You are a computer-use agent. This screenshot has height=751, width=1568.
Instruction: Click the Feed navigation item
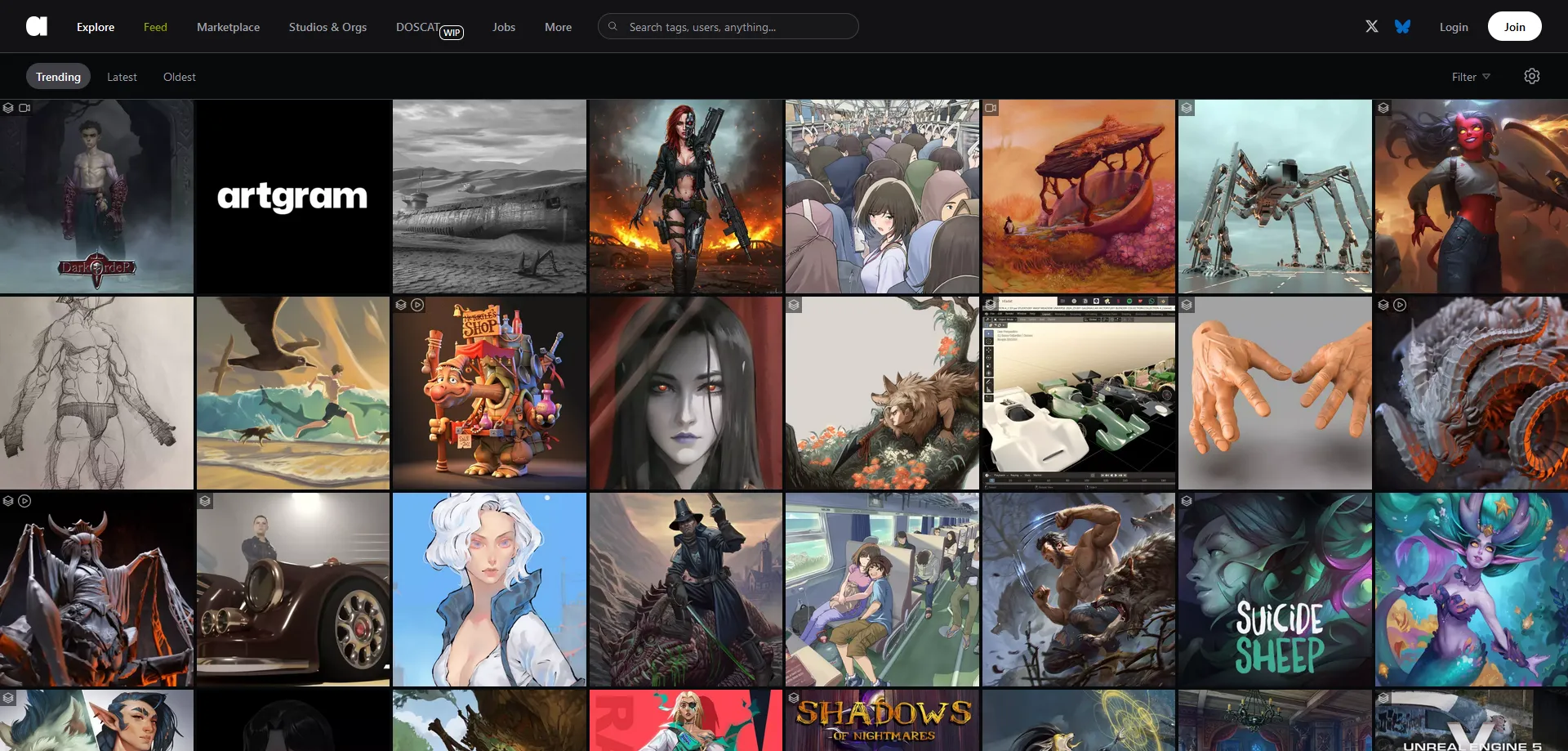[x=155, y=26]
